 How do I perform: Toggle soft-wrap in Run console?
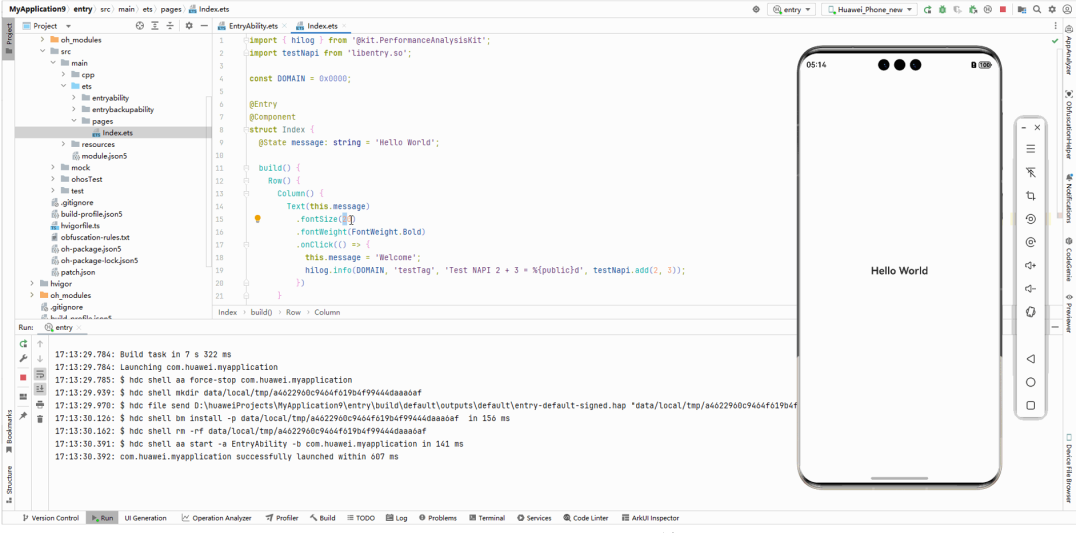coord(40,374)
